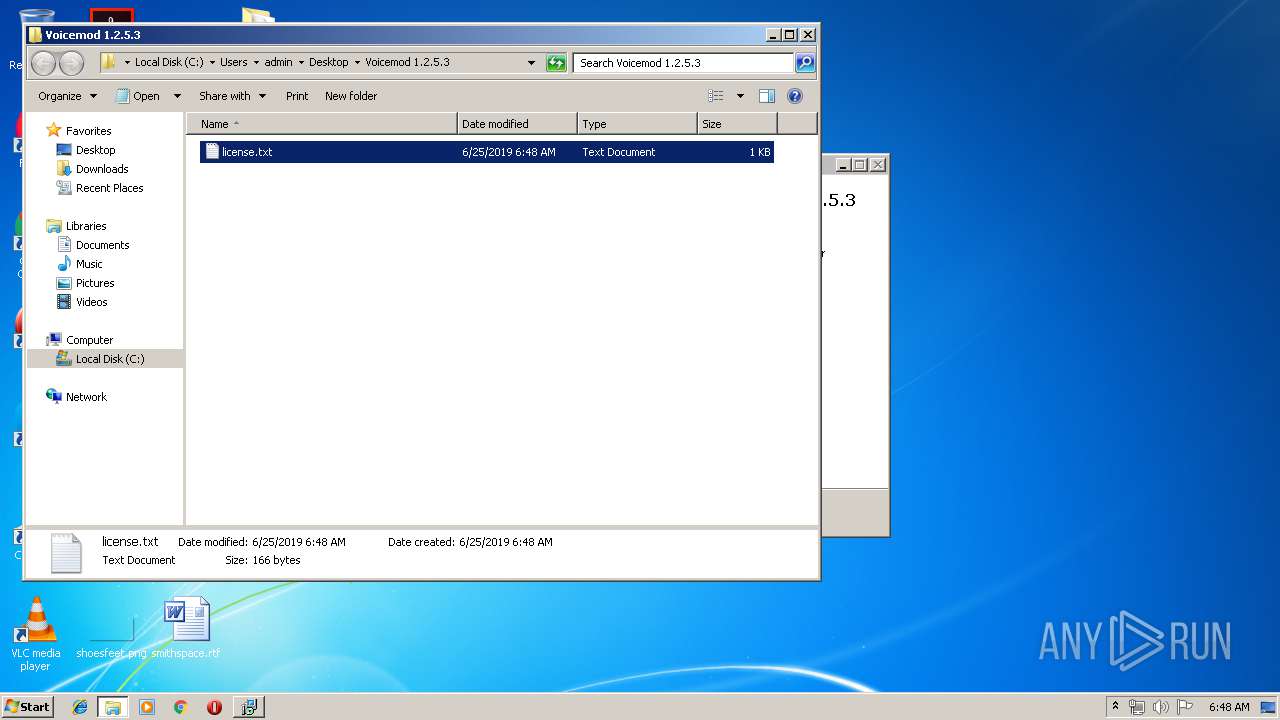Go back with the Explorer Back arrow

[43, 63]
